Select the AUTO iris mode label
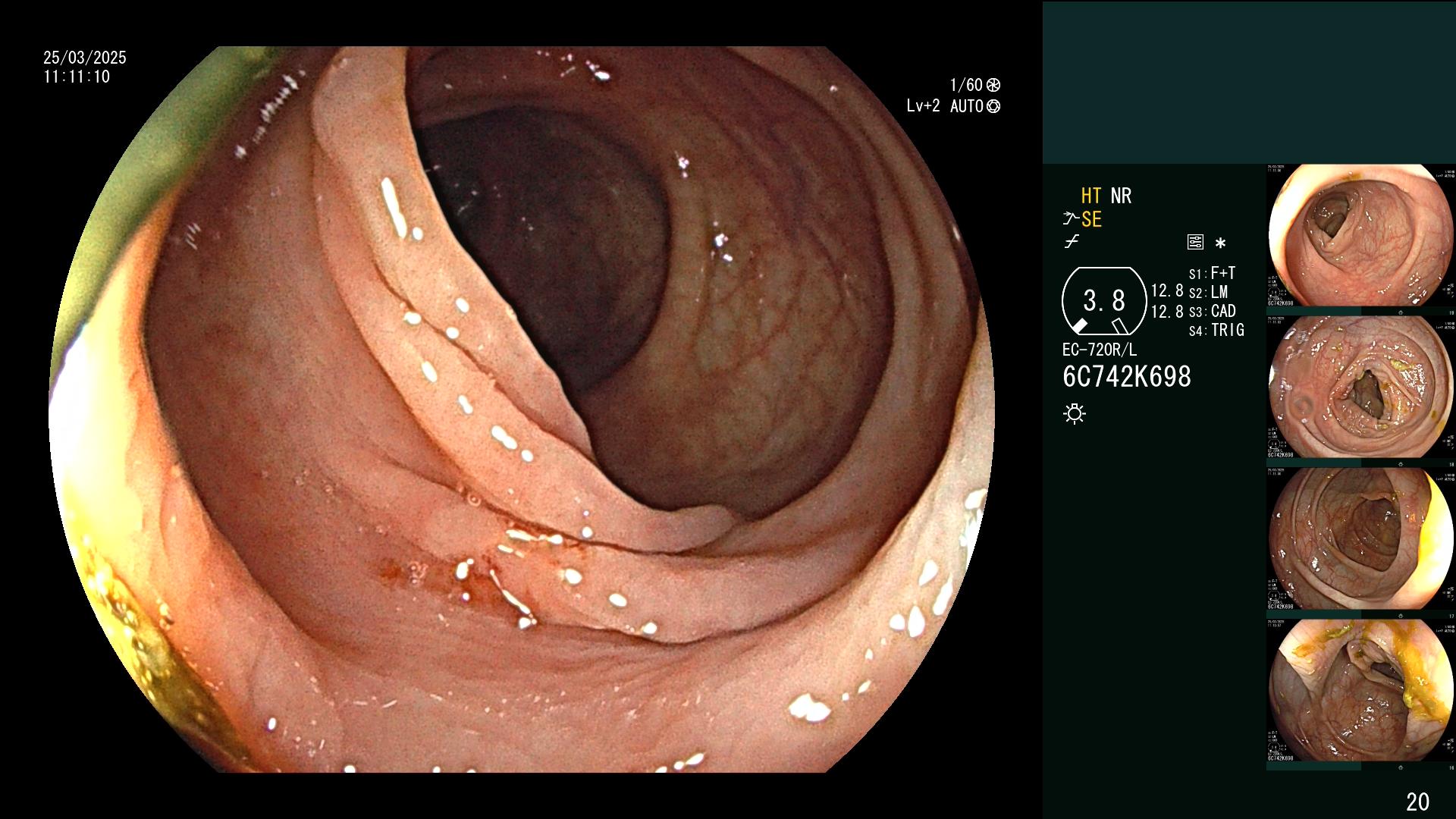 click(967, 106)
